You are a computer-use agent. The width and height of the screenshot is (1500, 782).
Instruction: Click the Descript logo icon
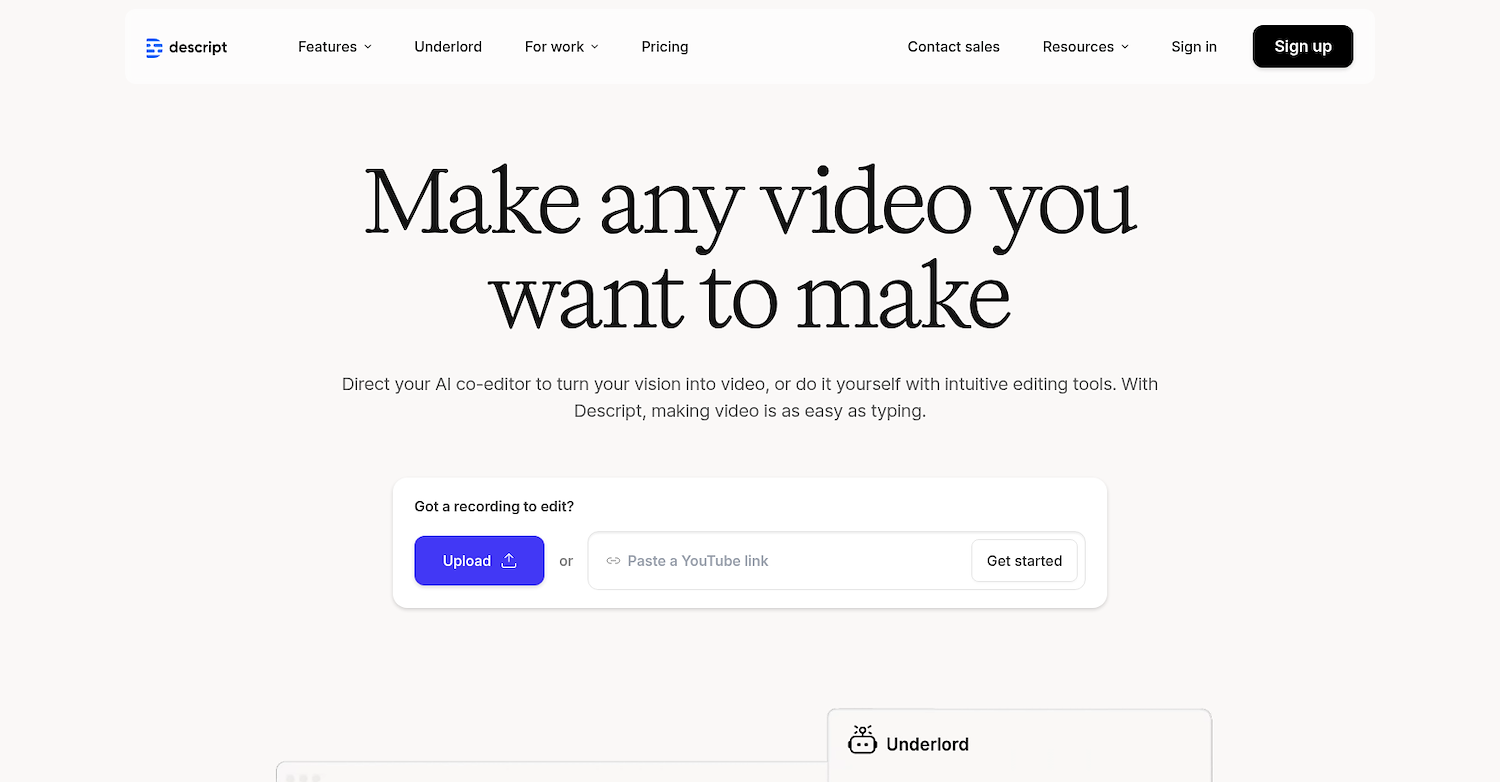click(x=154, y=47)
